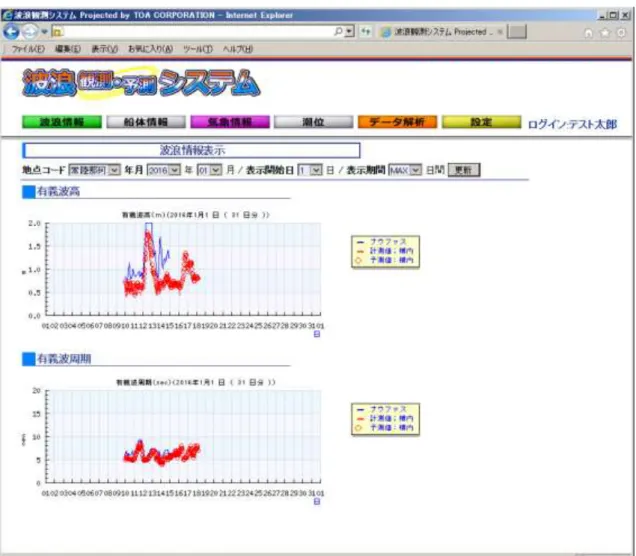This screenshot has height=556, width=636.
Task: Open the 表示開始日 day dropdown
Action: (x=309, y=170)
